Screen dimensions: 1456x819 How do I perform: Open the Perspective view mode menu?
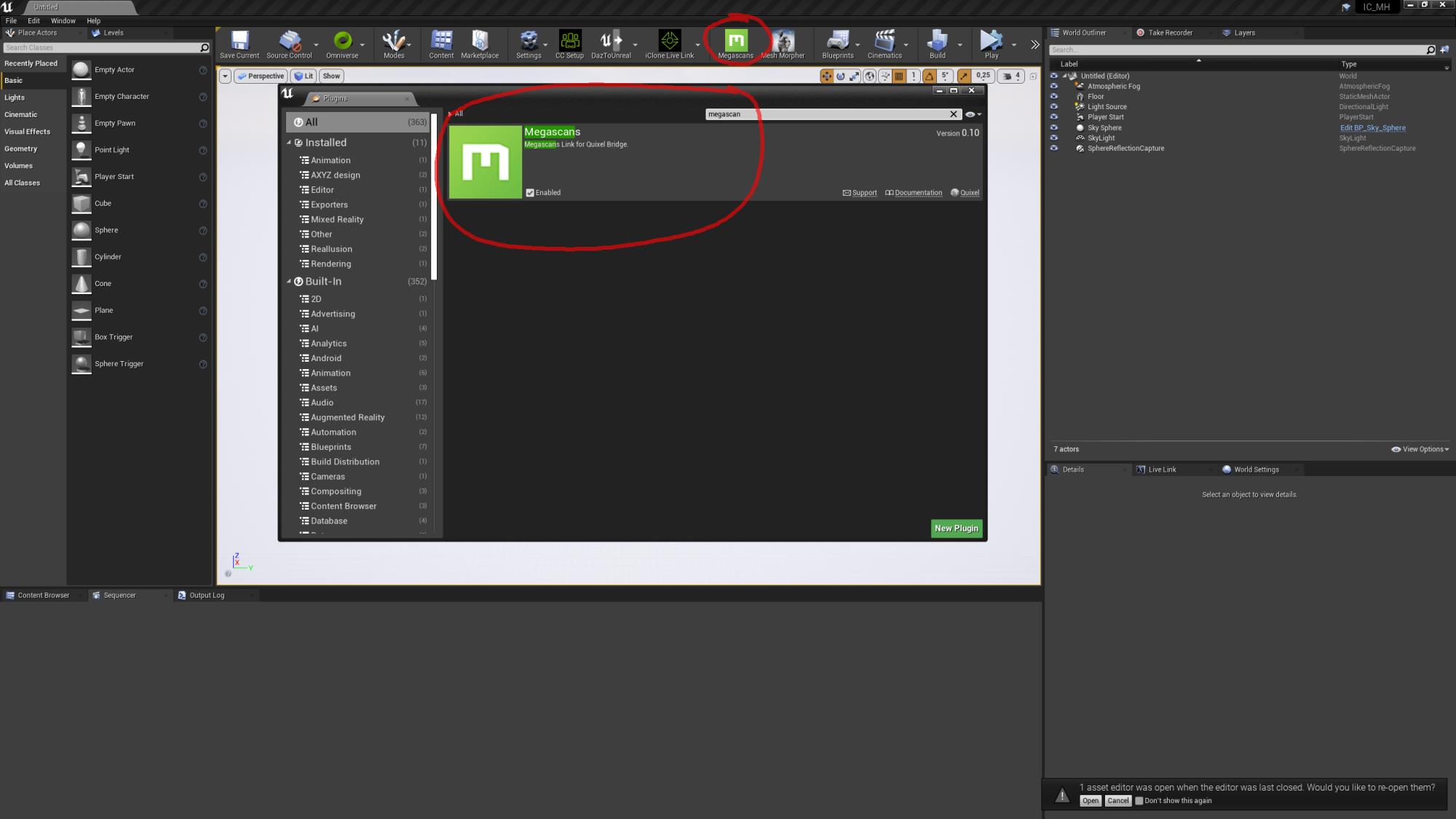[x=261, y=76]
